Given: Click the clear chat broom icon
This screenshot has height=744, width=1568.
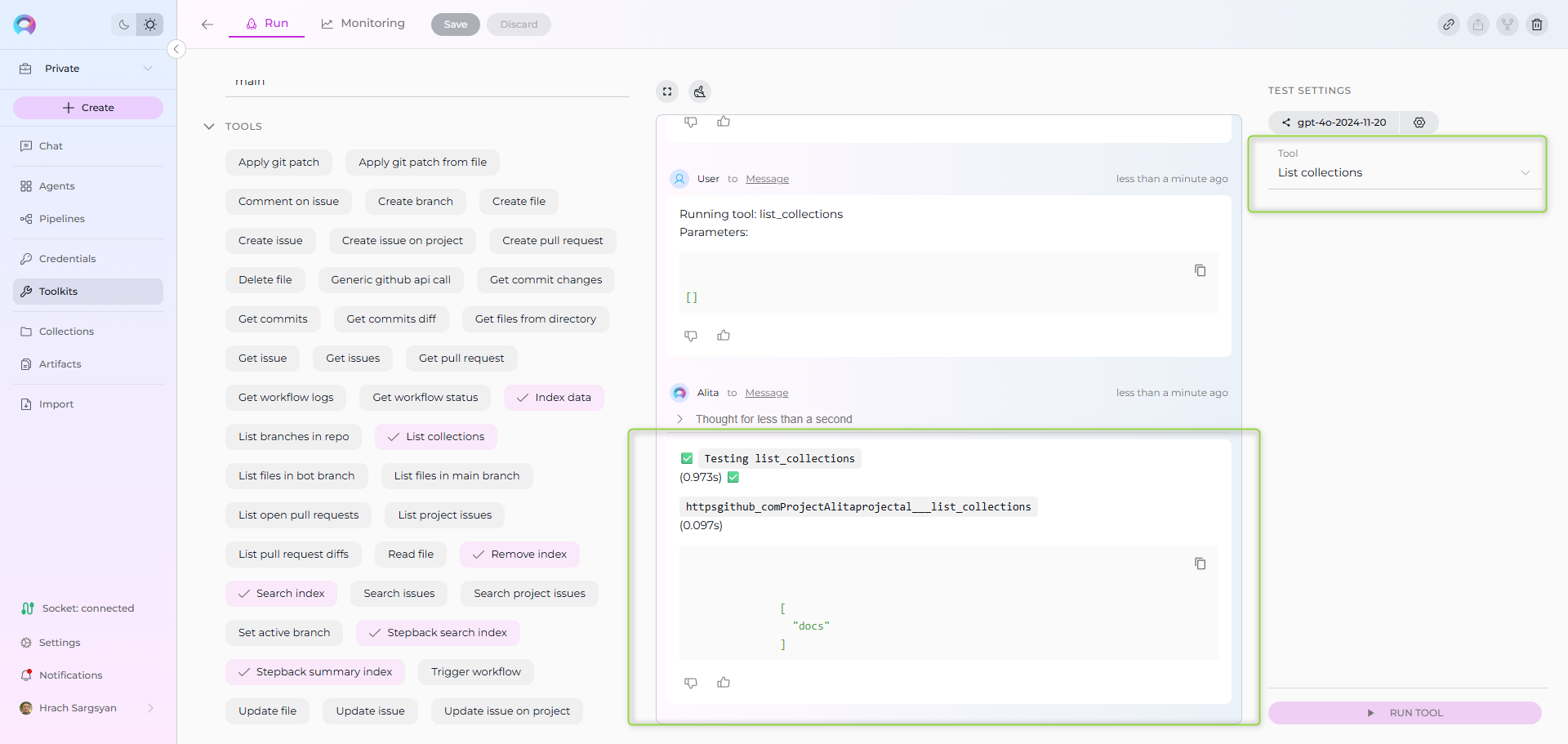Looking at the screenshot, I should tap(700, 91).
